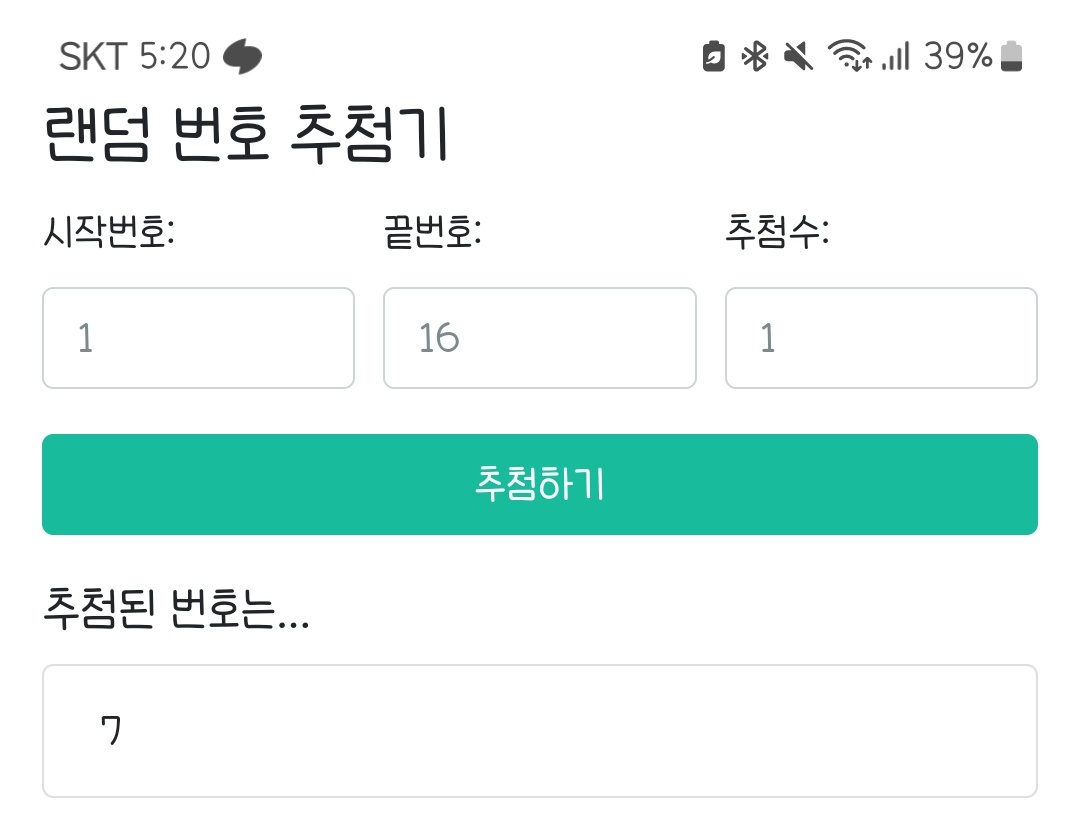
Task: Focus the 끝번호 input showing 16
Action: click(539, 338)
